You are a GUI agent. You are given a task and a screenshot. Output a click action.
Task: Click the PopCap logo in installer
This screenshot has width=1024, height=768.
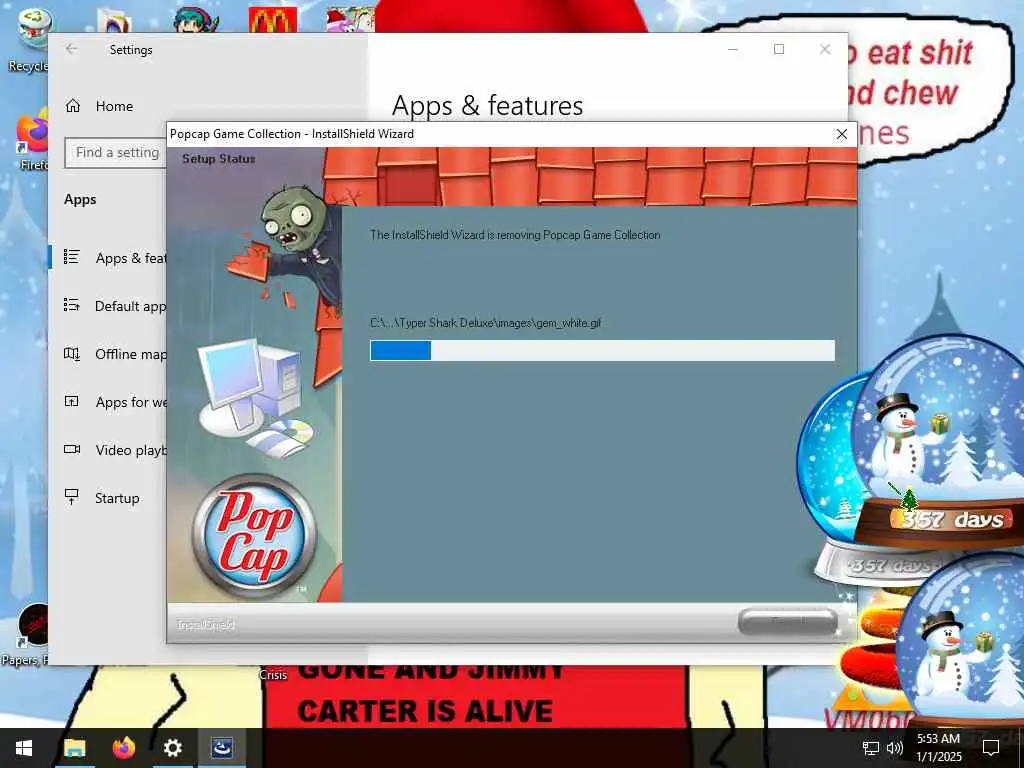(x=254, y=536)
